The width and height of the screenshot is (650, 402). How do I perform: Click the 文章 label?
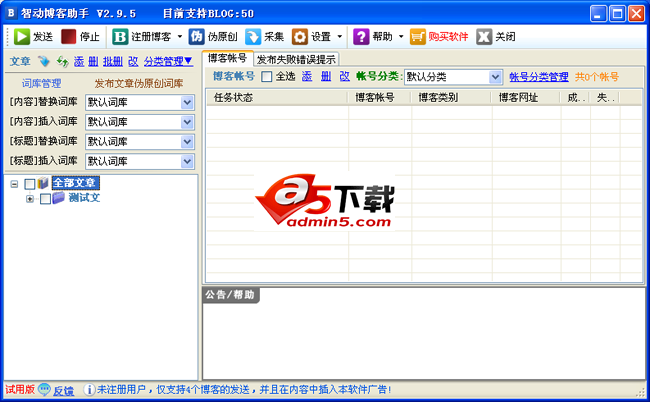tap(20, 61)
